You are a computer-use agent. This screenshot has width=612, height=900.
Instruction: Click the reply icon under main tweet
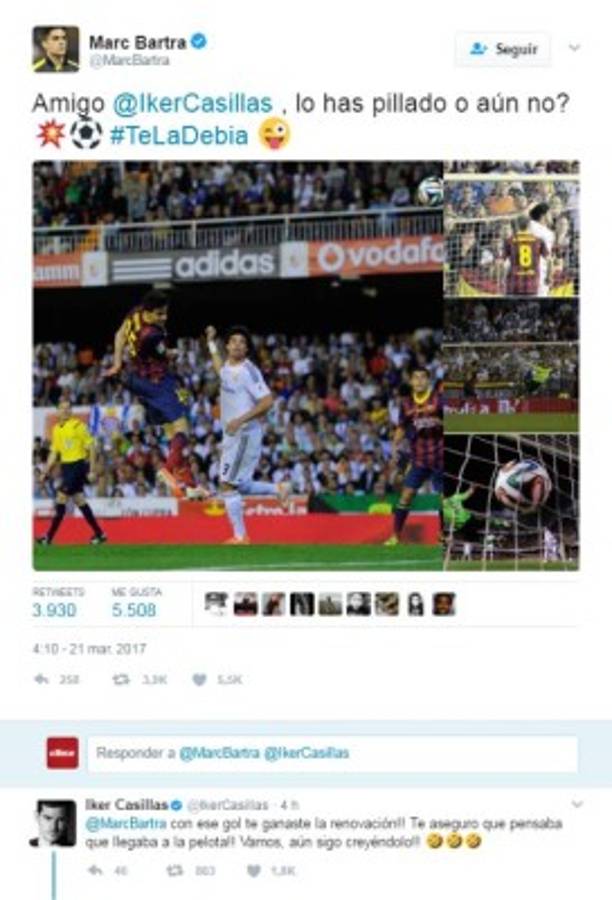pos(41,680)
